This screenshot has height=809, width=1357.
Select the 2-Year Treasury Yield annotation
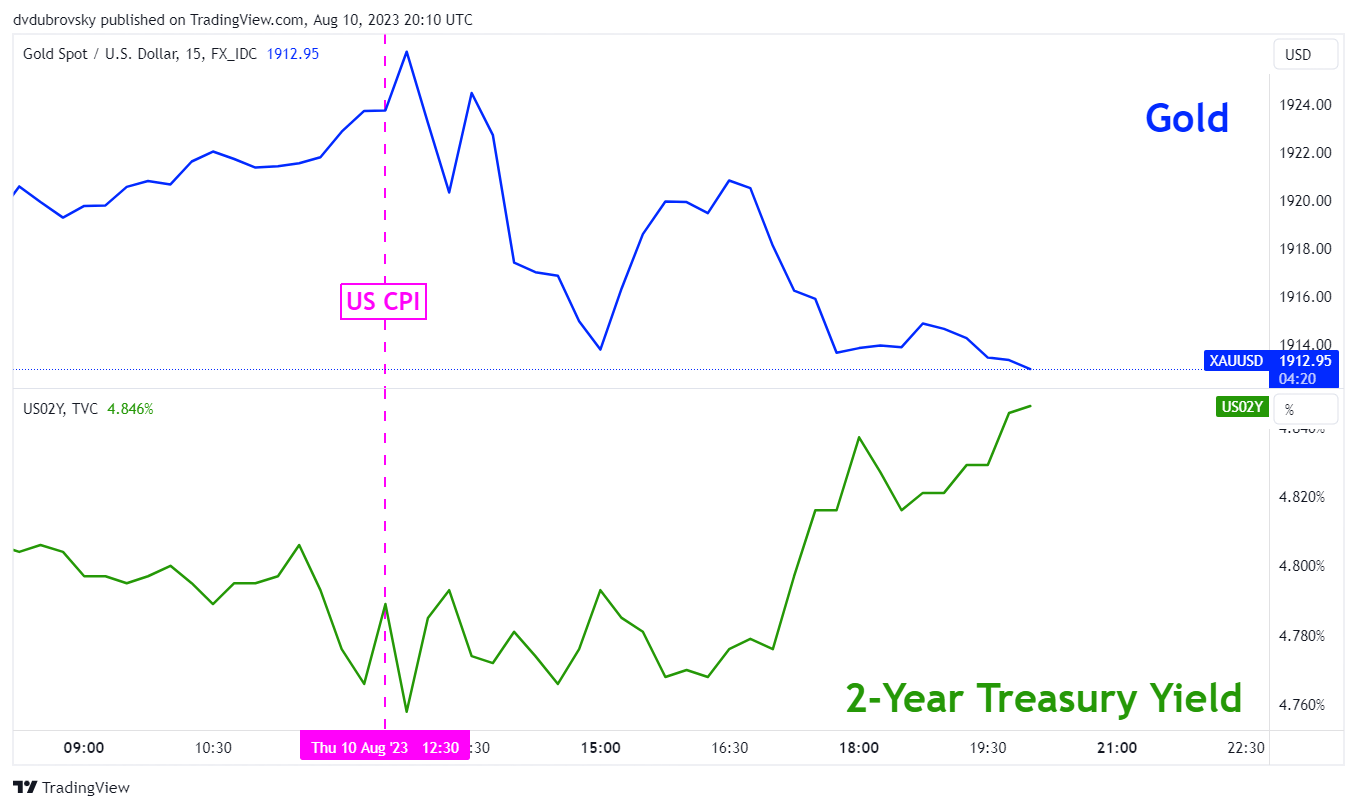coord(1043,698)
